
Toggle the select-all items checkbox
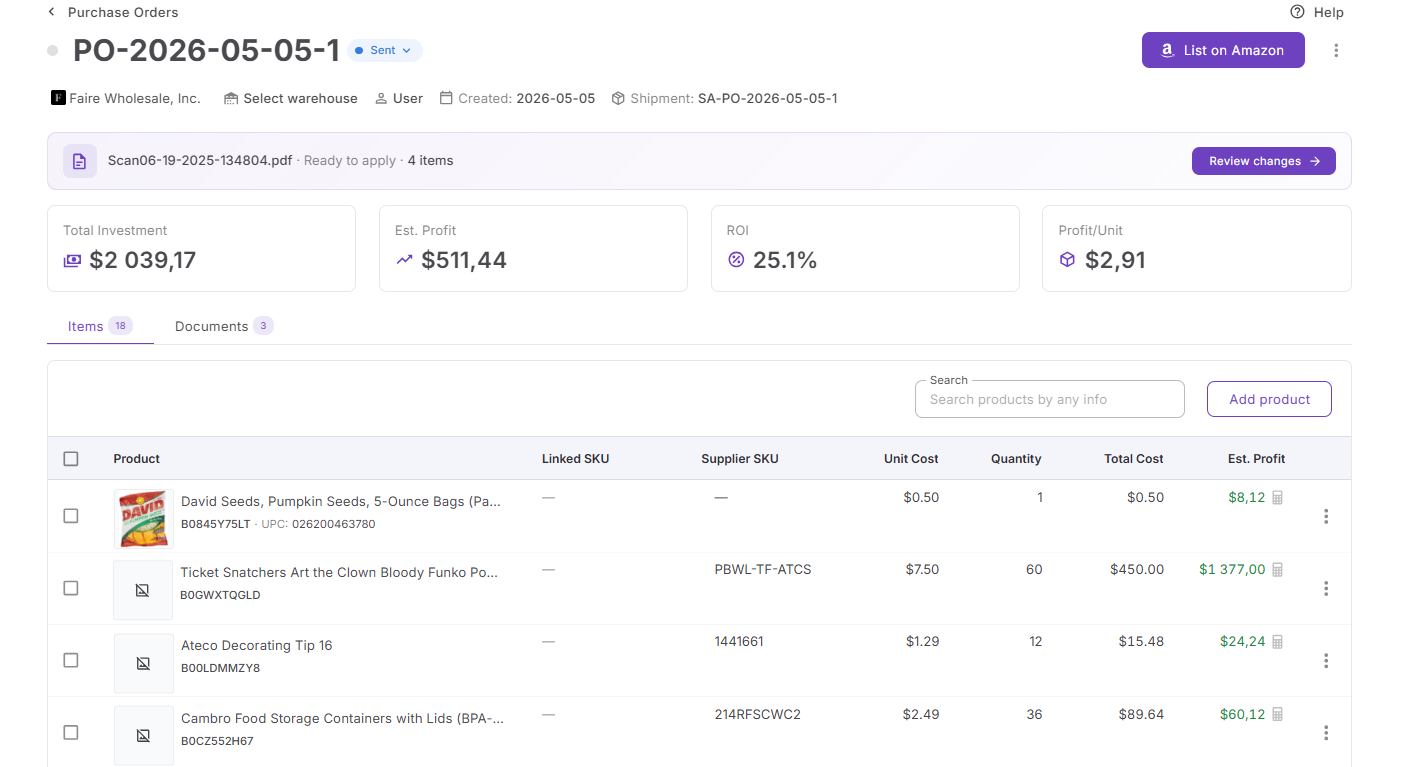[x=71, y=459]
